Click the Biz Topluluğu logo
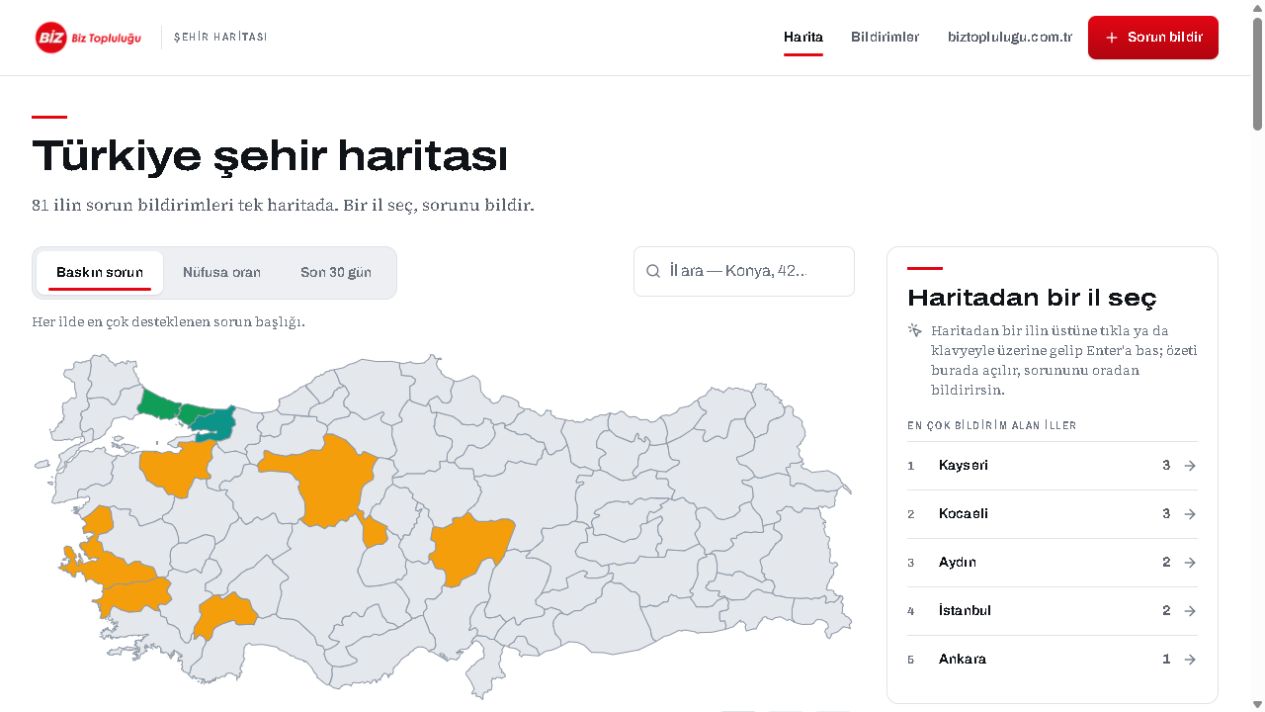 click(x=88, y=38)
